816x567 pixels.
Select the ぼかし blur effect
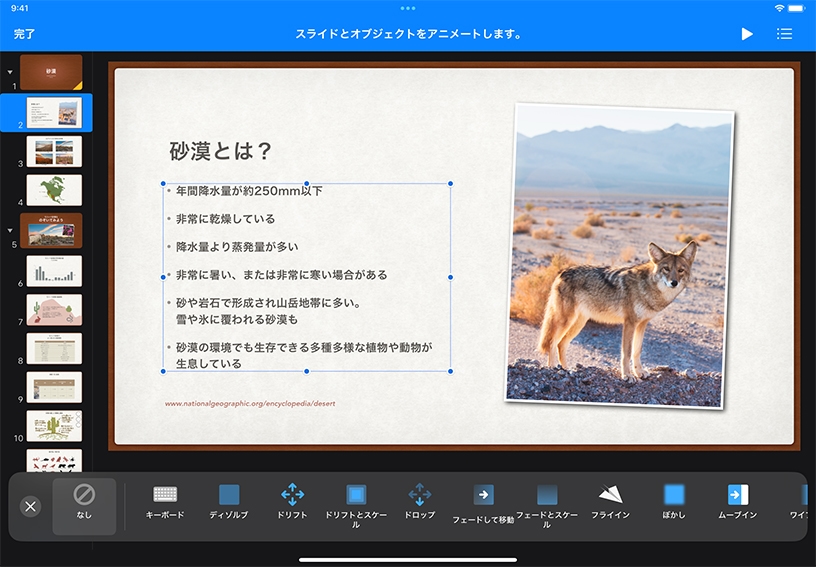coord(674,502)
